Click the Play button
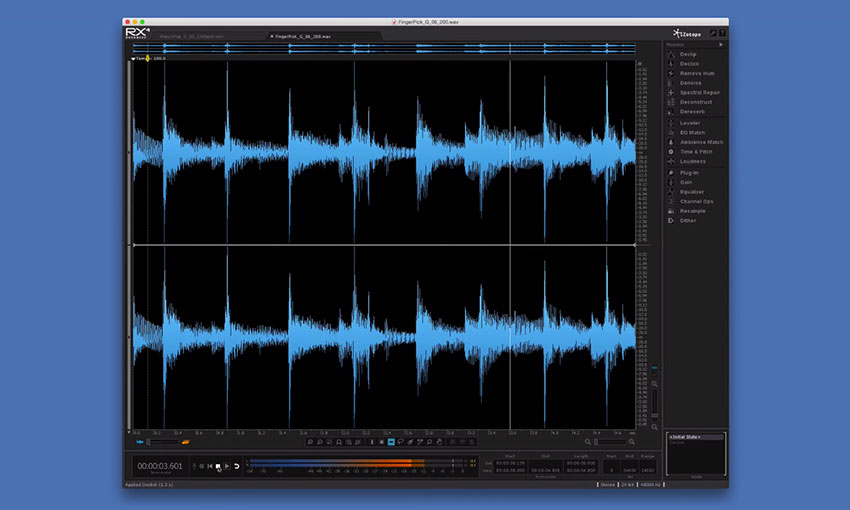This screenshot has height=510, width=850. point(227,466)
